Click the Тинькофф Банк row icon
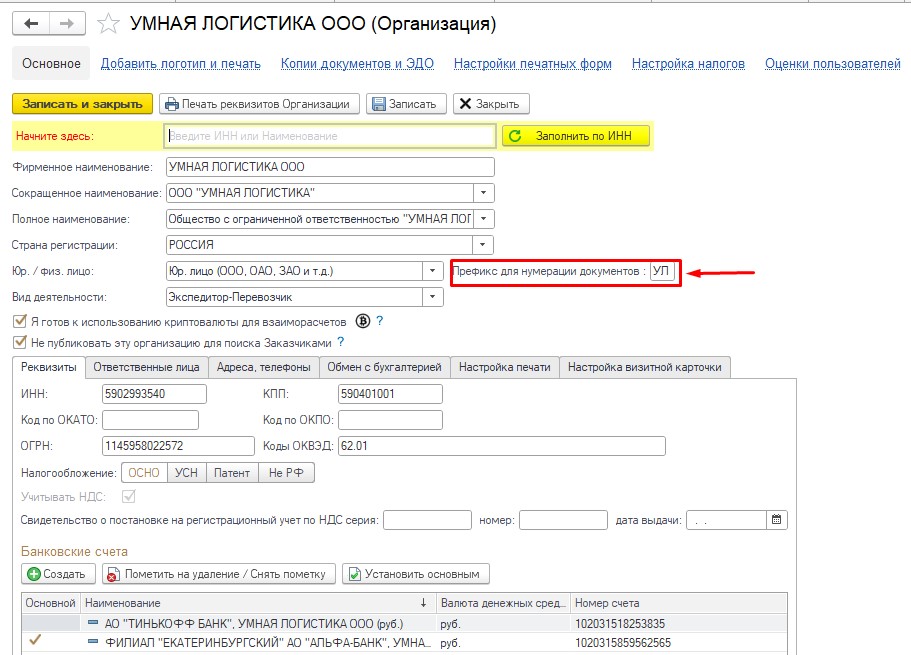Image resolution: width=911 pixels, height=655 pixels. click(93, 622)
